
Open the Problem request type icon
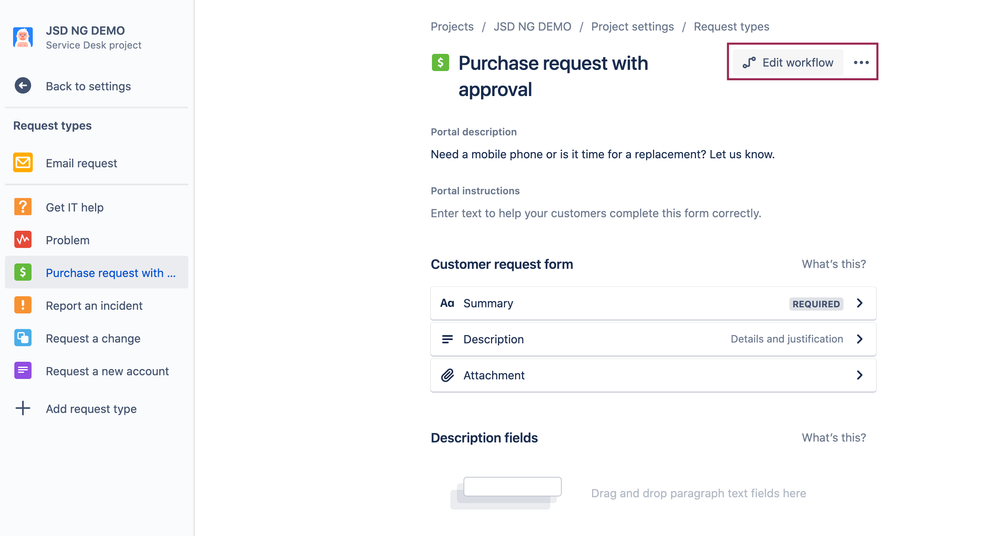point(23,240)
